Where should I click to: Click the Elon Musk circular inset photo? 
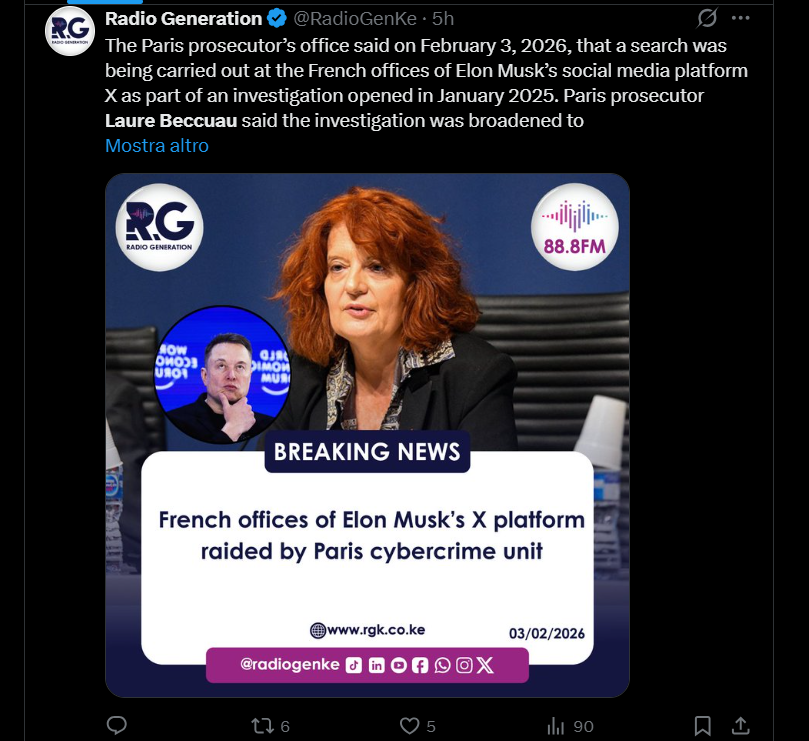click(222, 375)
